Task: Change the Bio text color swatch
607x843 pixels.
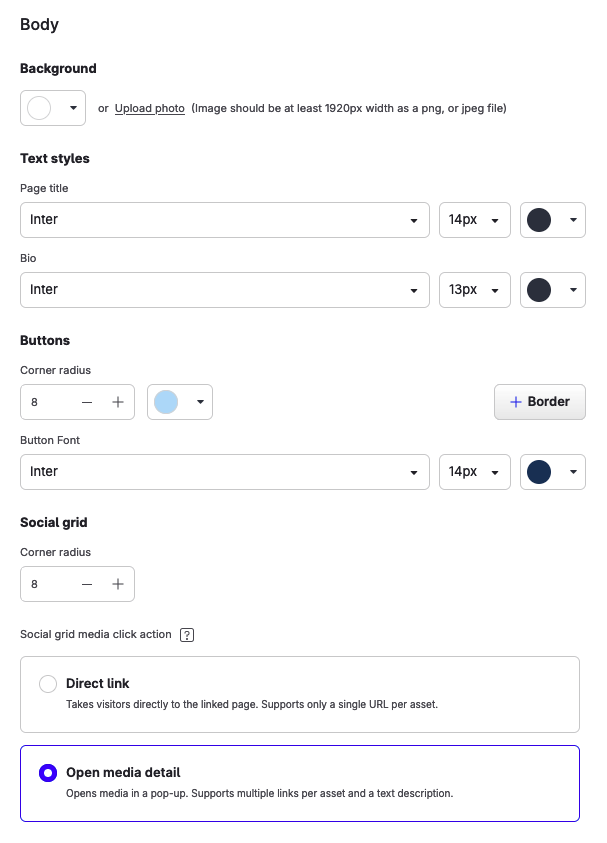Action: tap(552, 290)
